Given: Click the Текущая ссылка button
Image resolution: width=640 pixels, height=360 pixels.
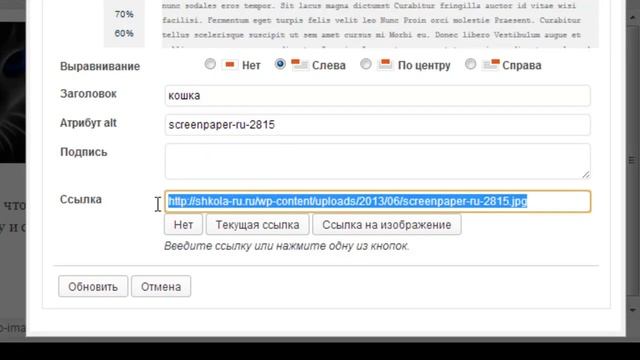Looking at the screenshot, I should coord(258,224).
